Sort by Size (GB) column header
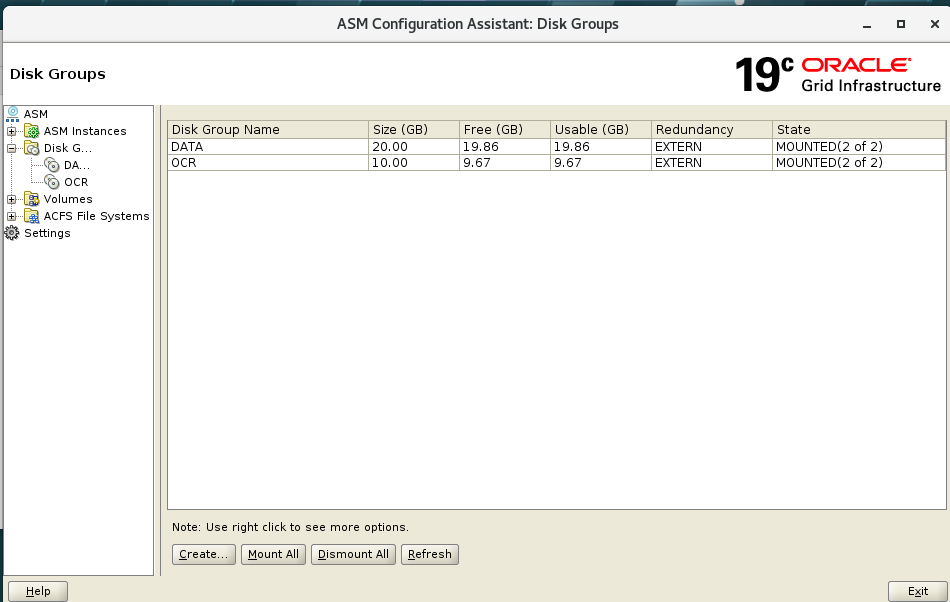The width and height of the screenshot is (950, 602). [414, 130]
